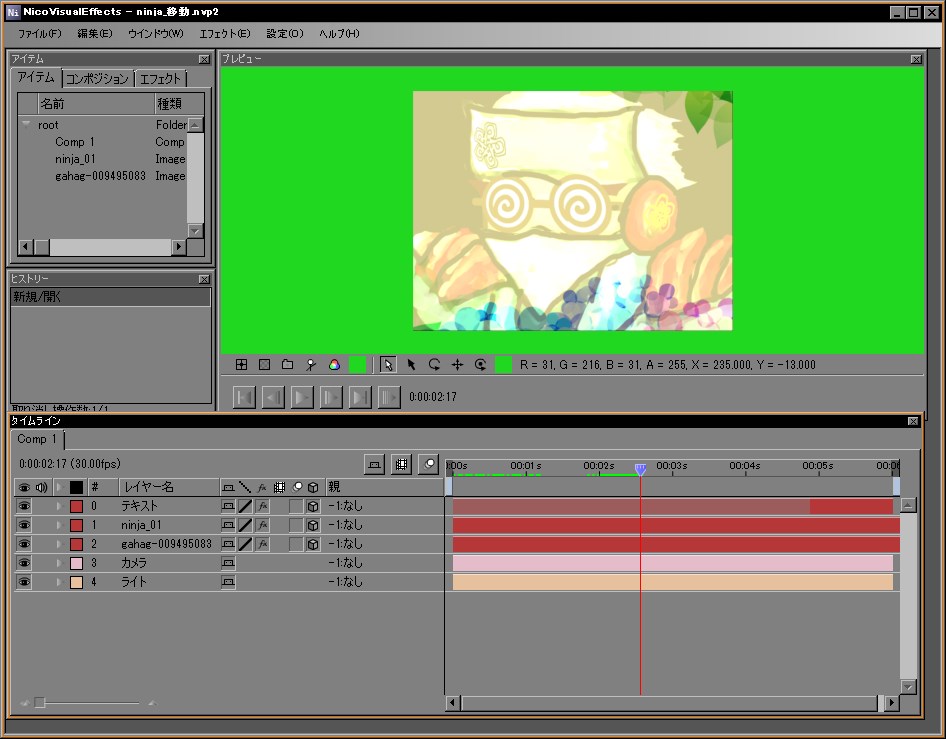Click the fx icon on テキスト layer
This screenshot has width=946, height=739.
pos(262,506)
